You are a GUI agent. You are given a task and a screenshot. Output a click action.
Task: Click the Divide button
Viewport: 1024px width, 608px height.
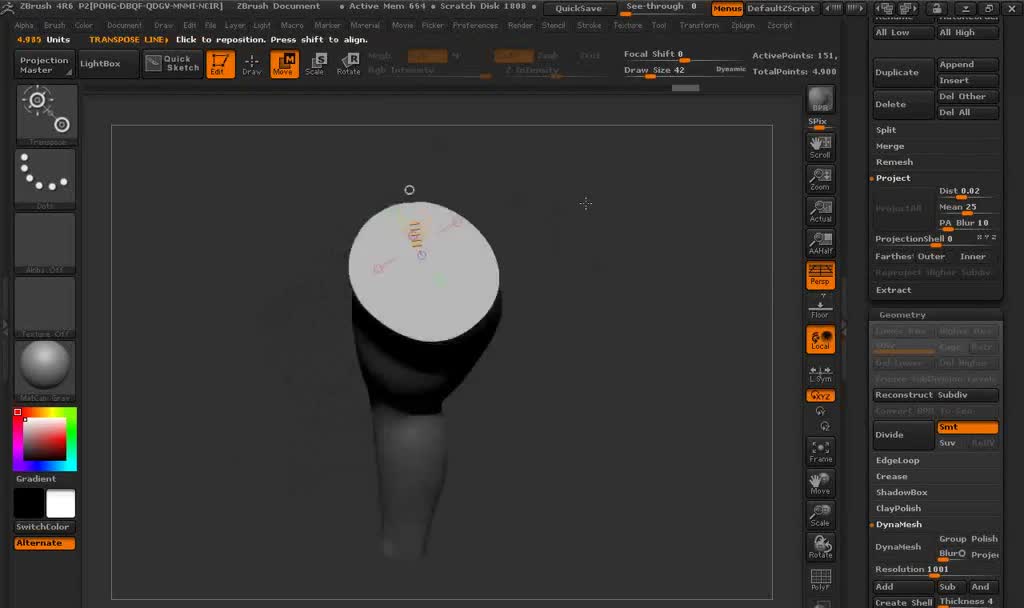pos(903,435)
